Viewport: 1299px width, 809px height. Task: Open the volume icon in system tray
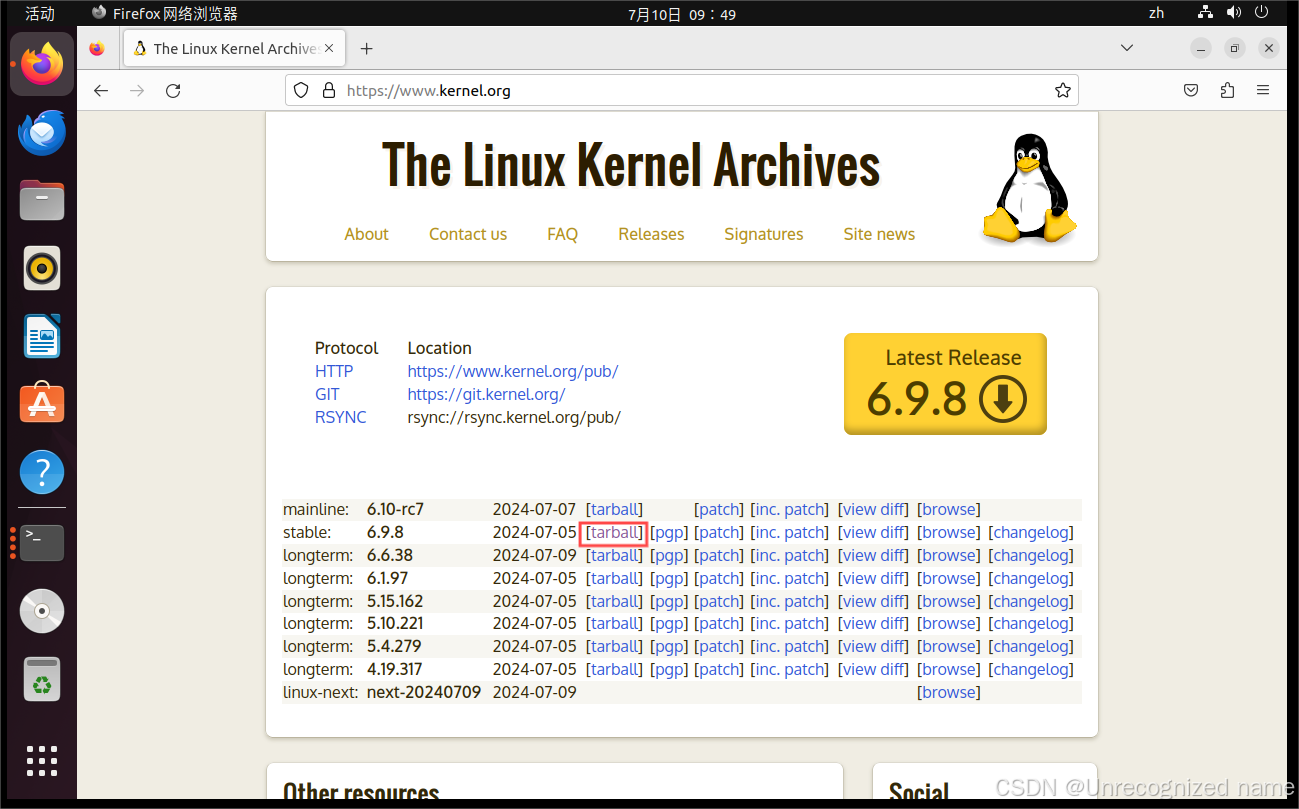coord(1234,13)
